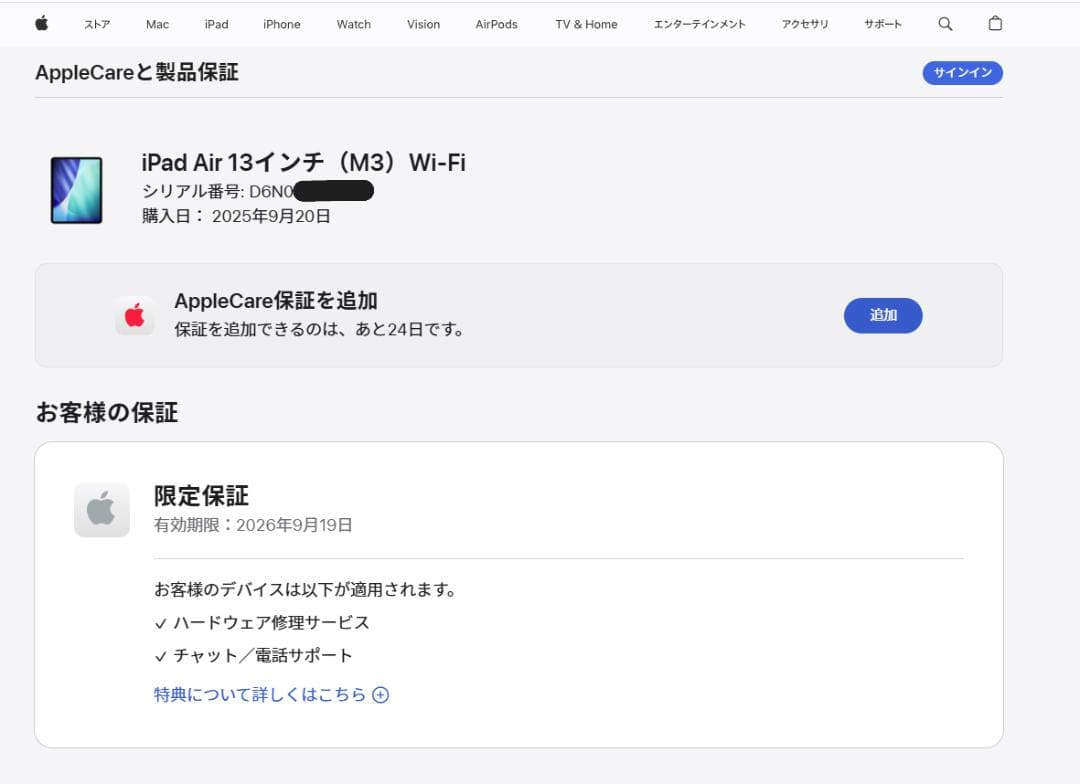Open the 特典について詳しくはこちら link
The image size is (1080, 784).
(x=258, y=693)
